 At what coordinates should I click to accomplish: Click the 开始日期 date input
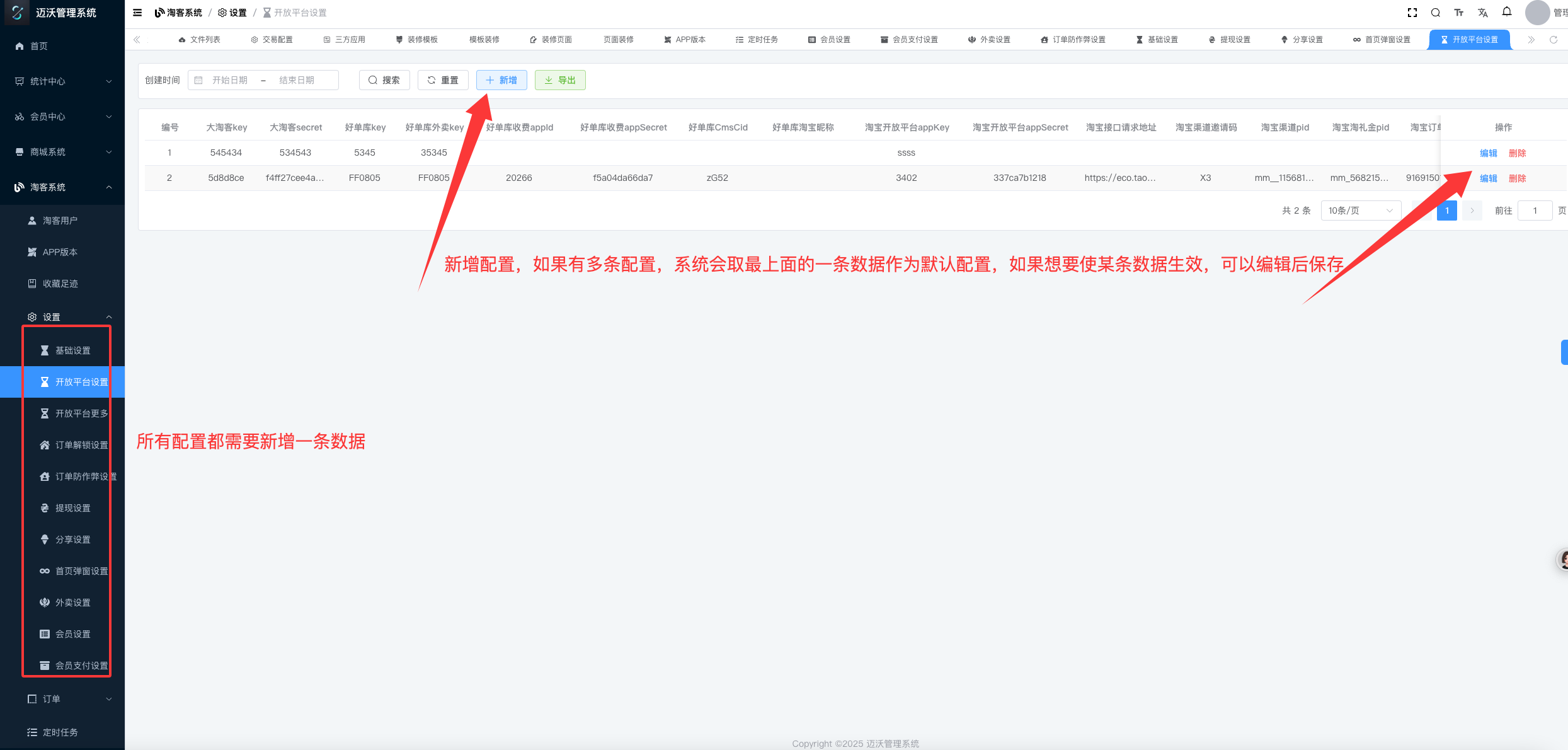point(230,80)
